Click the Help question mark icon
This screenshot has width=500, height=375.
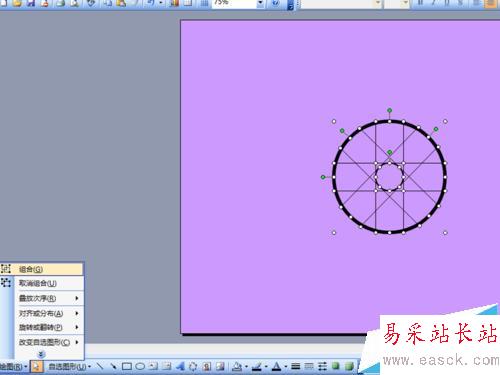(275, 3)
